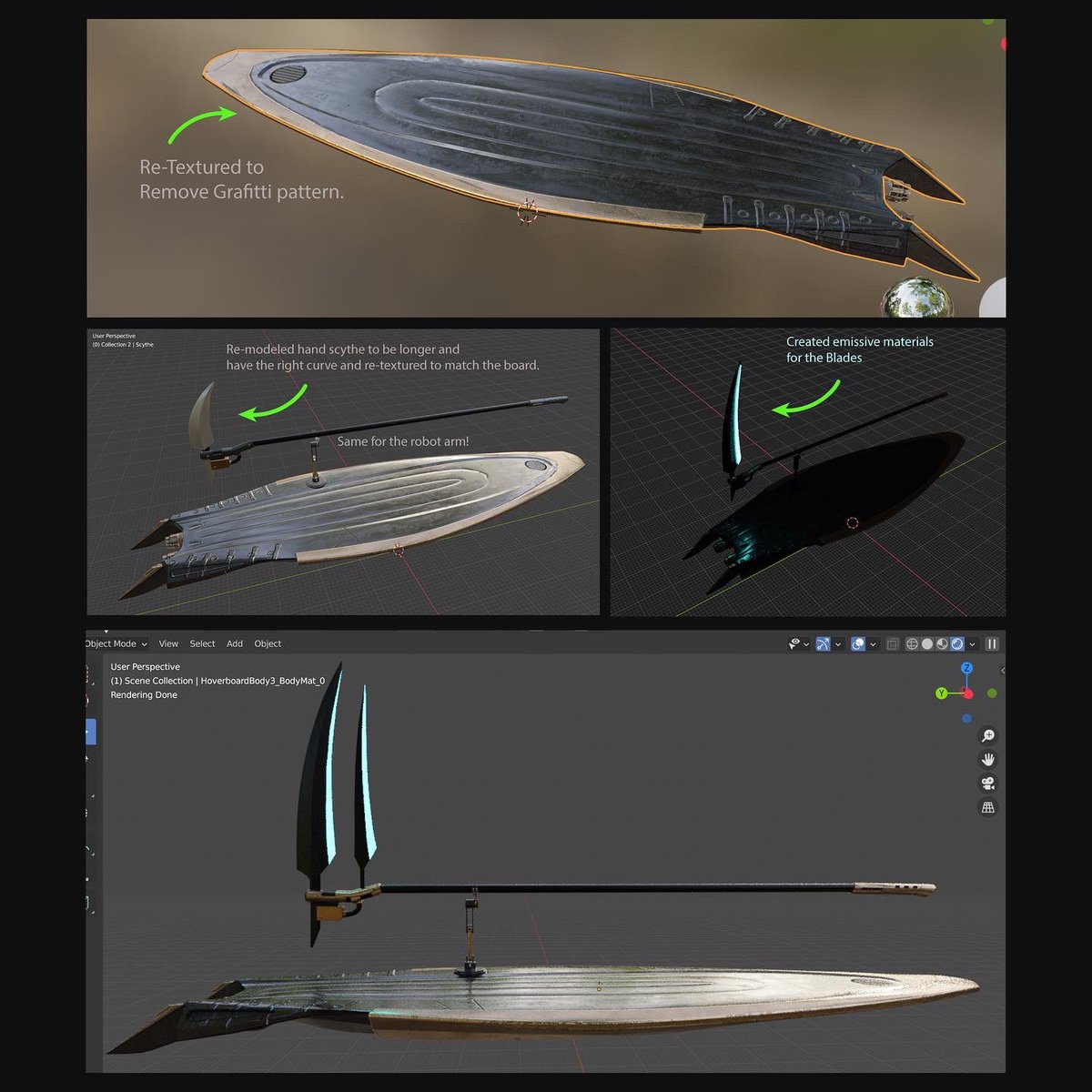Select the long scythe handle in bottom viewport

tap(619, 886)
